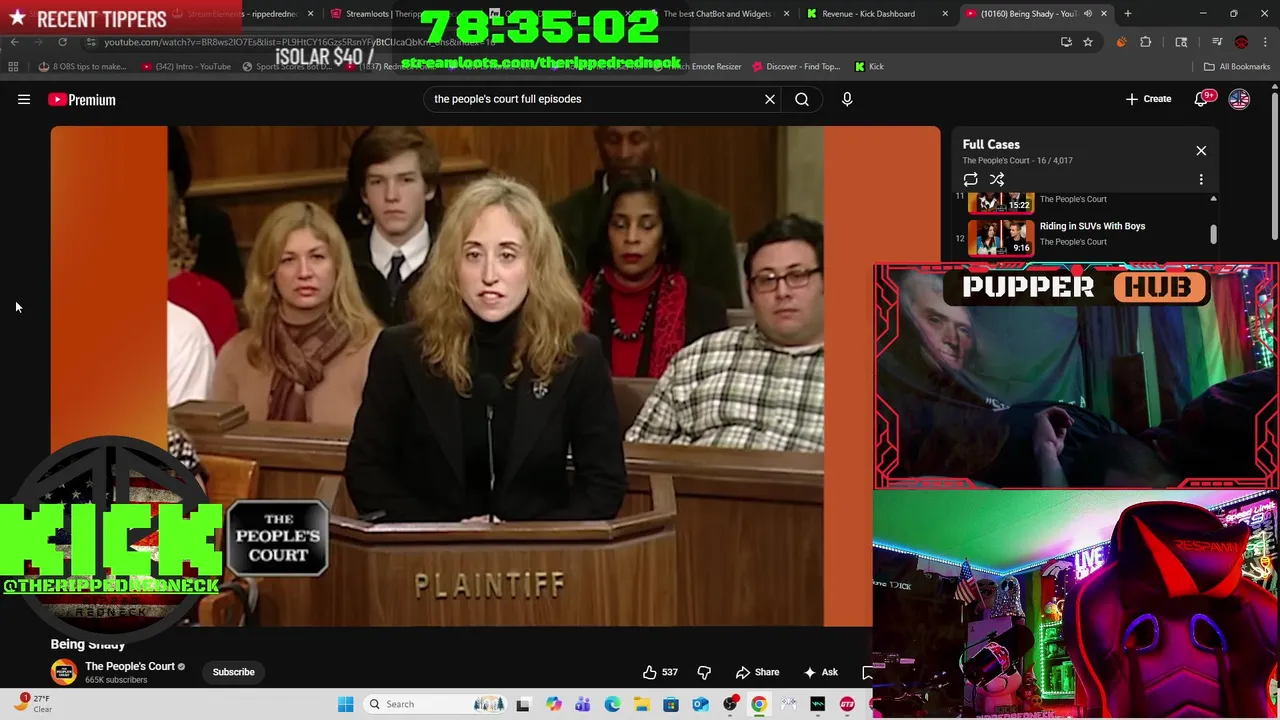The width and height of the screenshot is (1280, 720).
Task: Open the '8 OBS tips to make' bookmark
Action: (x=83, y=67)
